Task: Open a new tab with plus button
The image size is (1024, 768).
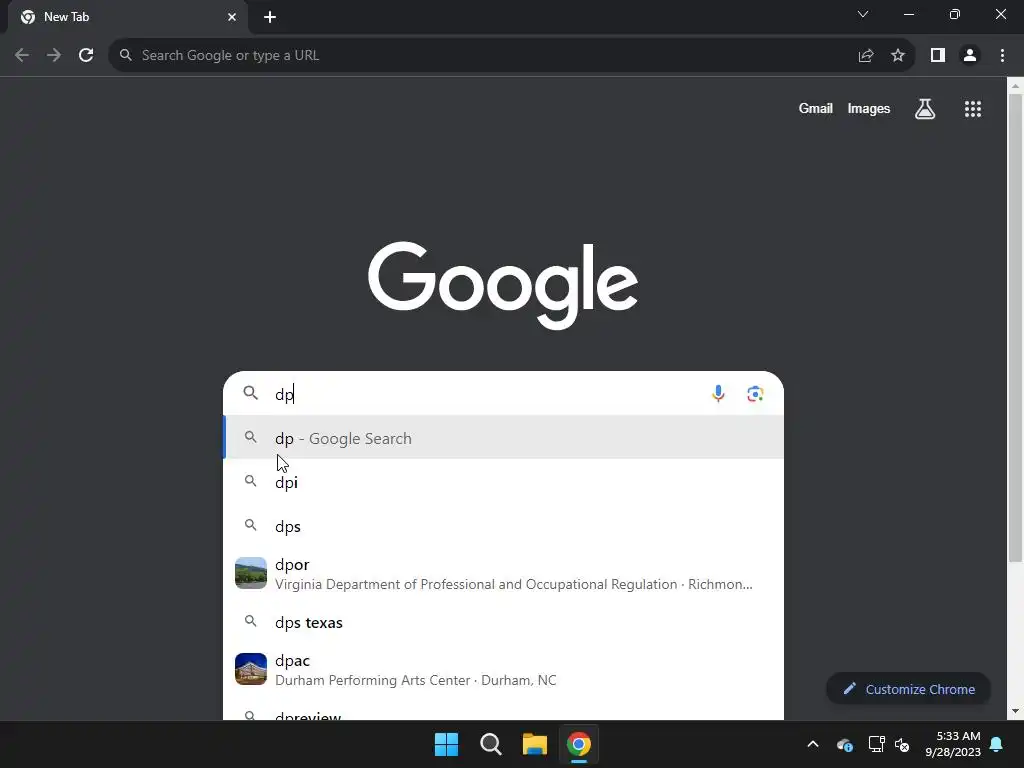Action: click(270, 17)
